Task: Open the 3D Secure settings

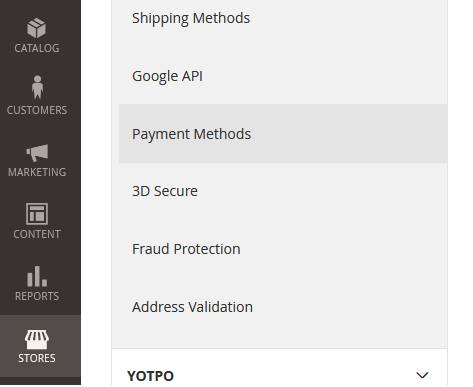Action: (283, 191)
